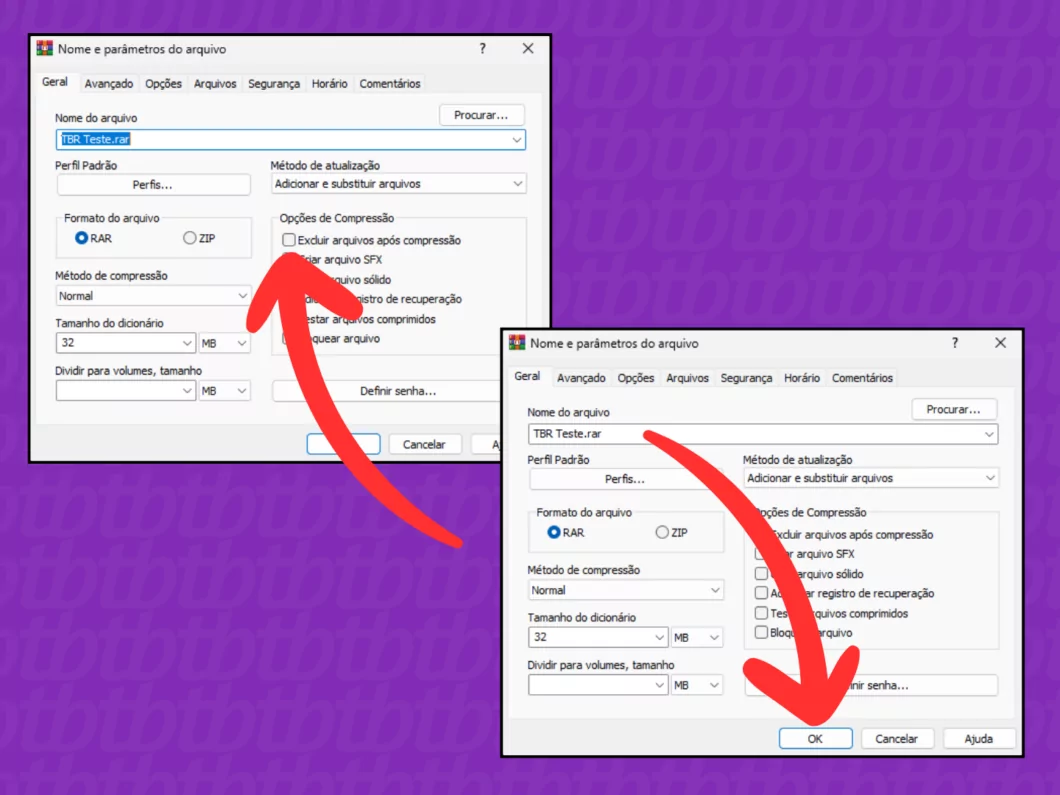Switch to Segurança tab in the front dialog
Viewport: 1060px width, 795px height.
746,378
